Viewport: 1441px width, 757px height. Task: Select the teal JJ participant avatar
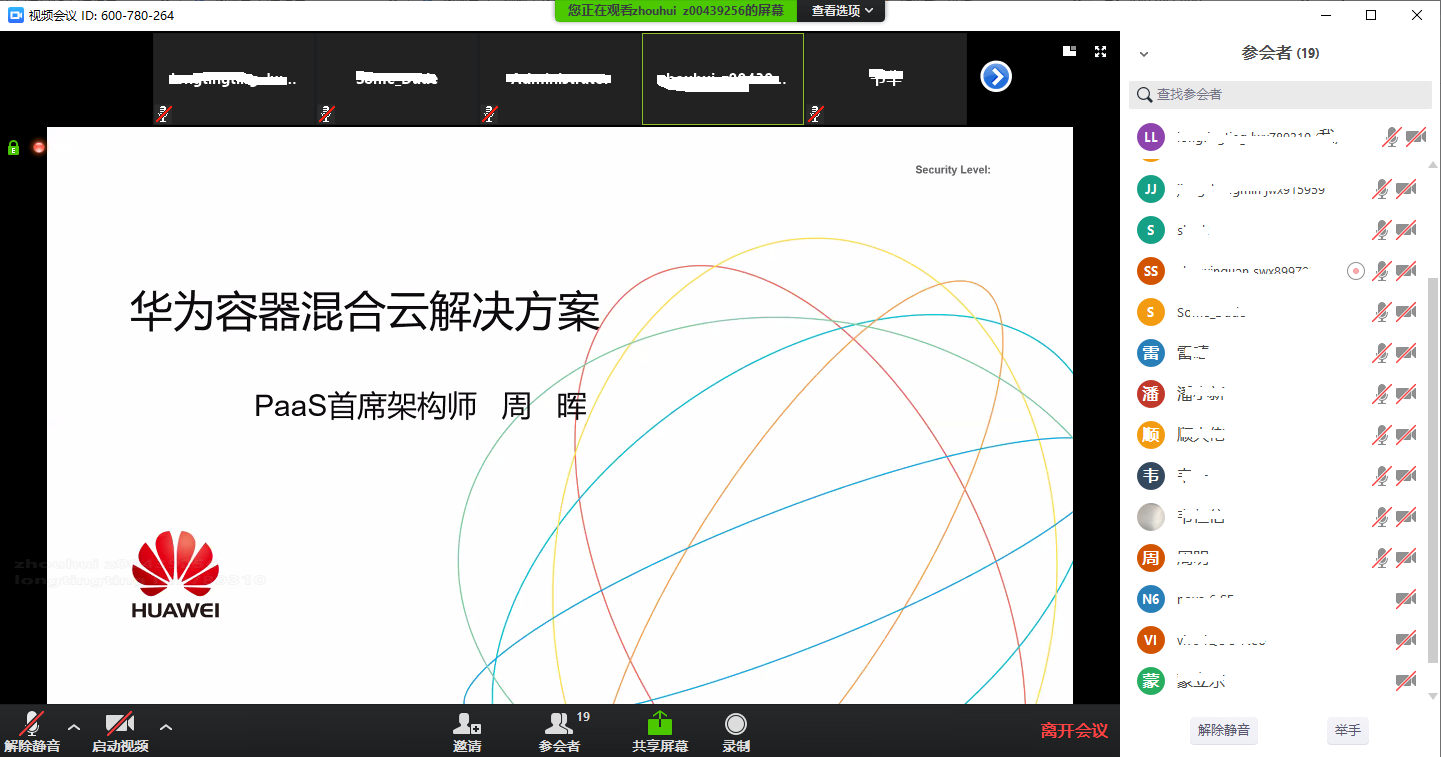tap(1151, 189)
